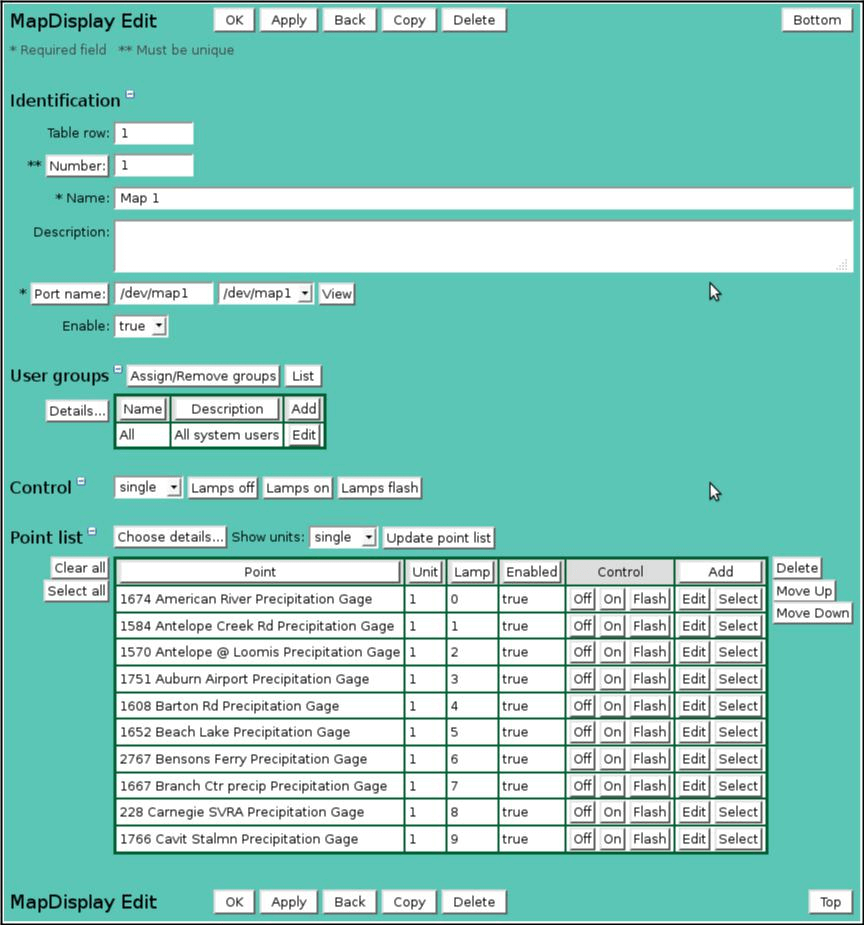Viewport: 864px width, 925px height.
Task: Sort user groups by Description column
Action: tap(227, 409)
